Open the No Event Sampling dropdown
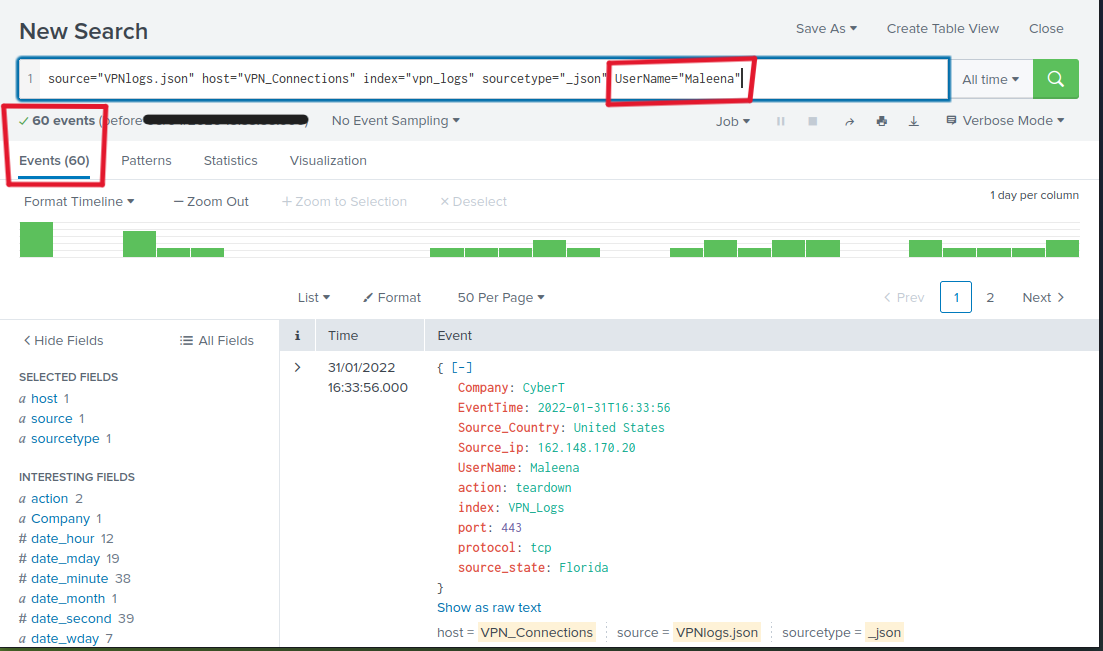 tap(395, 121)
